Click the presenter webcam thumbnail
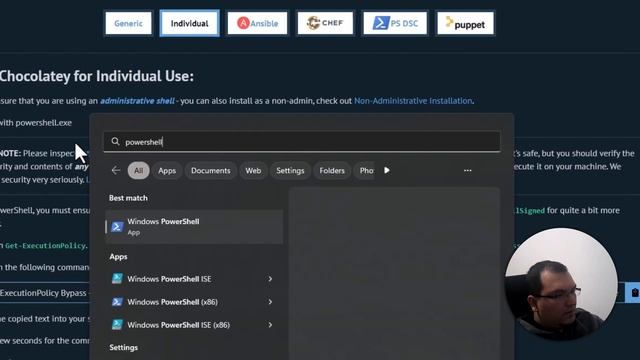640x360 pixels. point(561,284)
